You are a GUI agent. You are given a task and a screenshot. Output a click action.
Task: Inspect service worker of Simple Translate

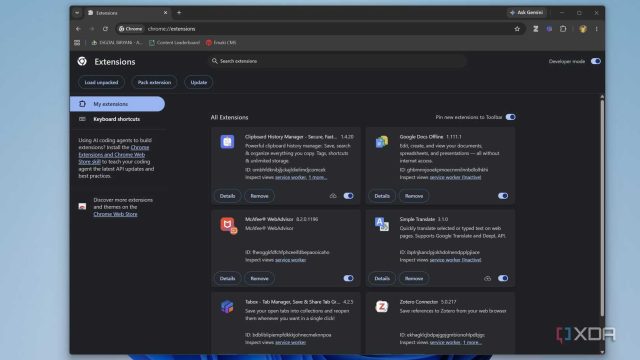coord(455,260)
